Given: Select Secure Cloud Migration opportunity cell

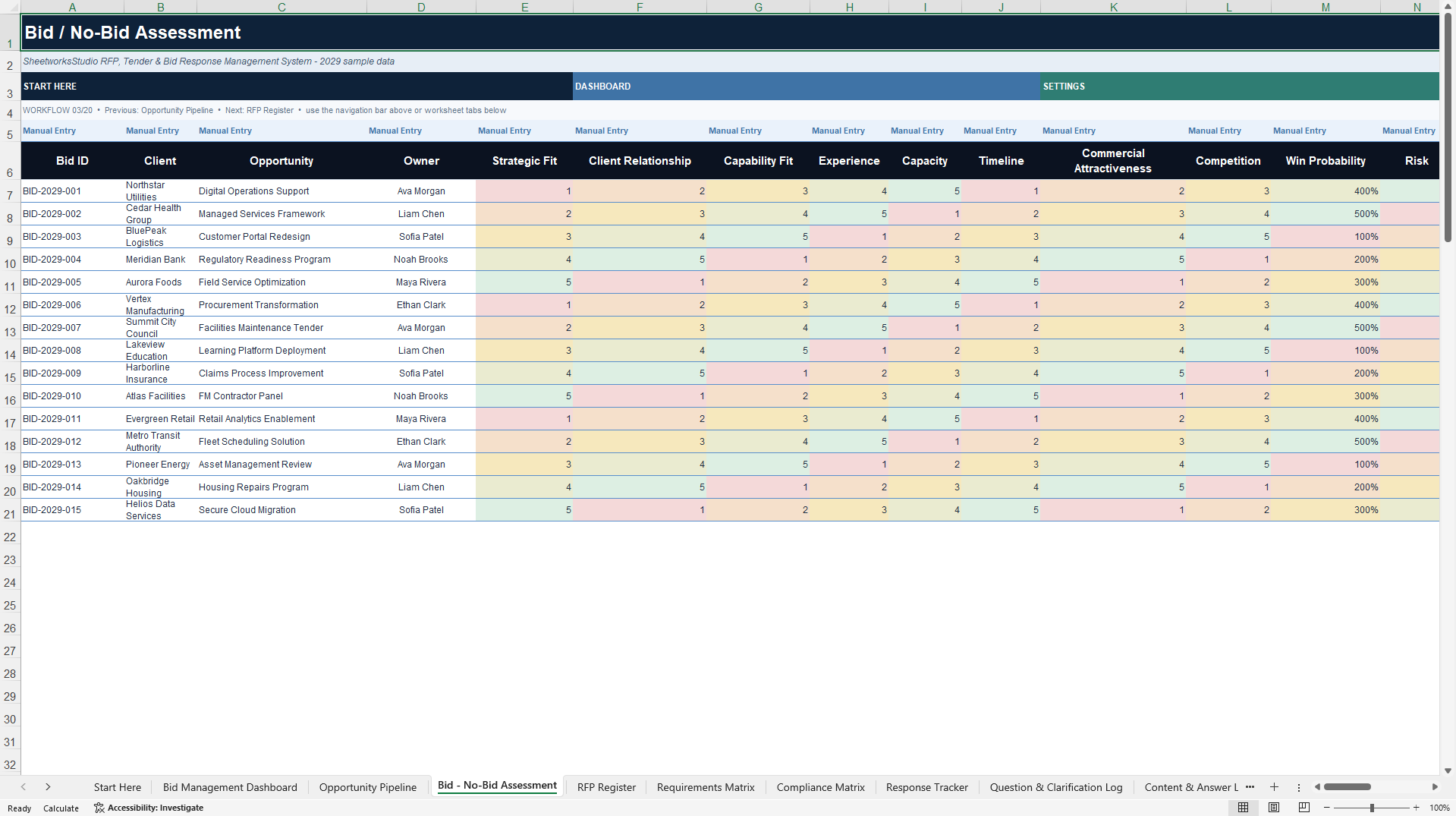Looking at the screenshot, I should pyautogui.click(x=281, y=510).
